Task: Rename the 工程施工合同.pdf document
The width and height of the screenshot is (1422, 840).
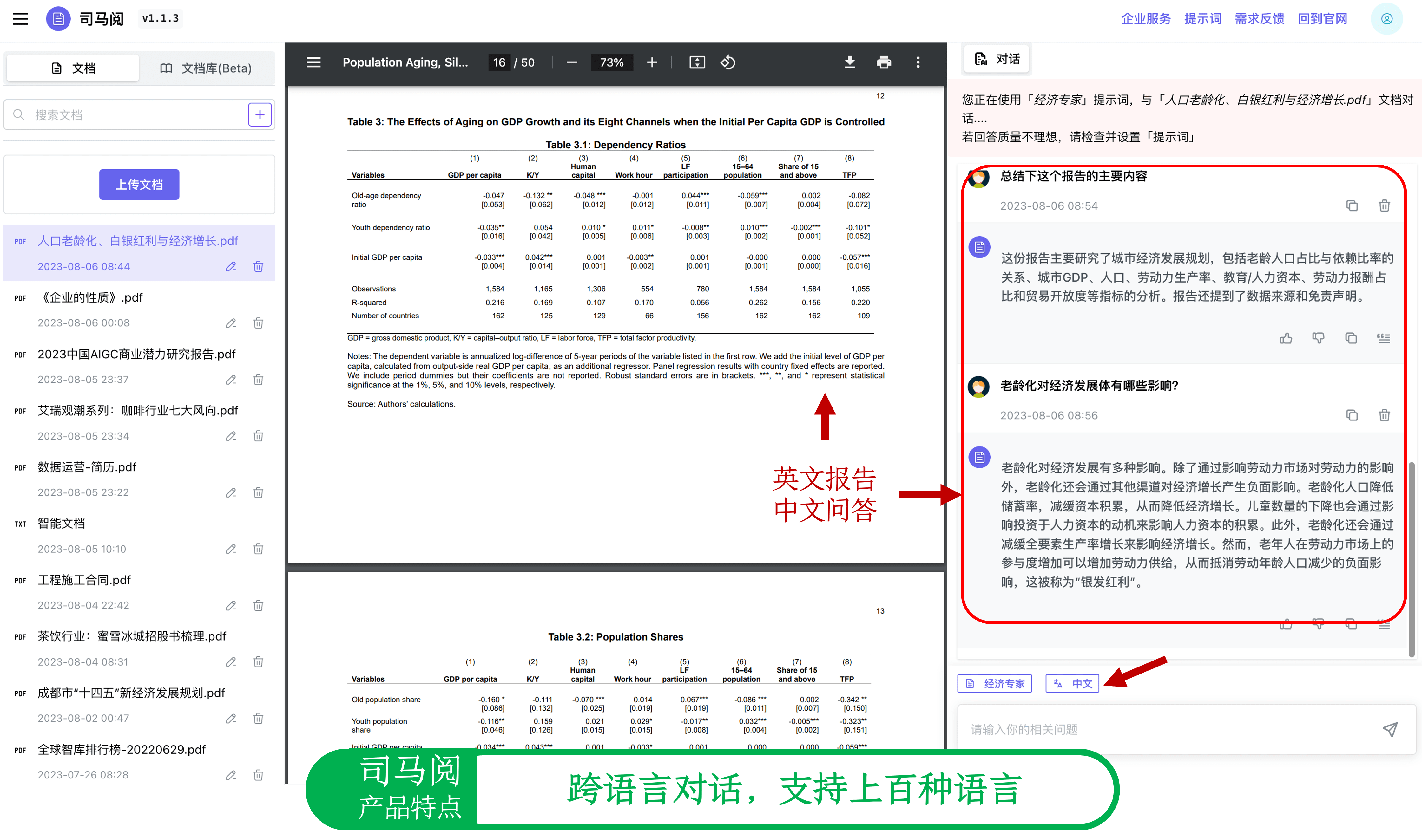Action: [x=230, y=606]
